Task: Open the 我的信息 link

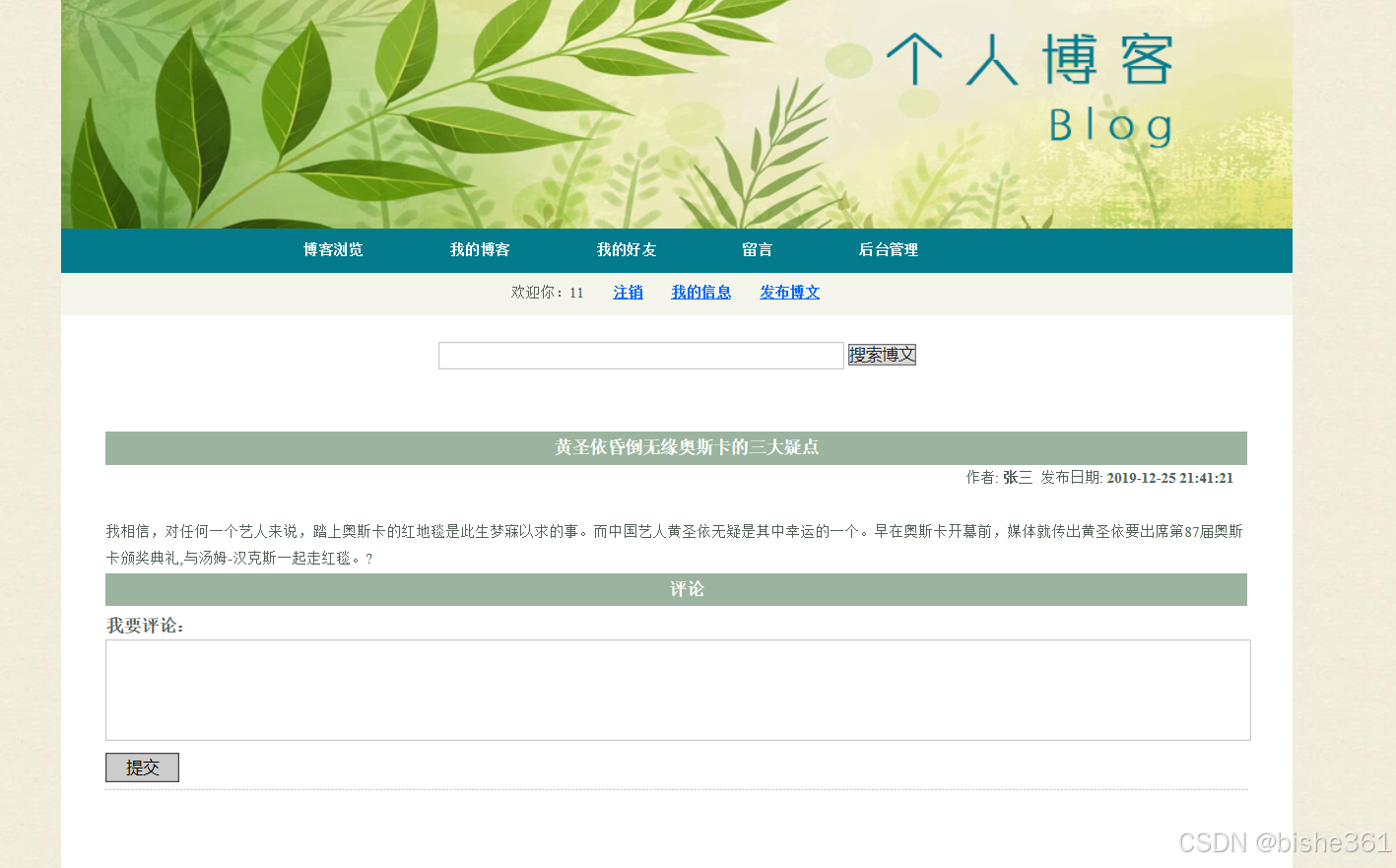Action: pos(700,292)
